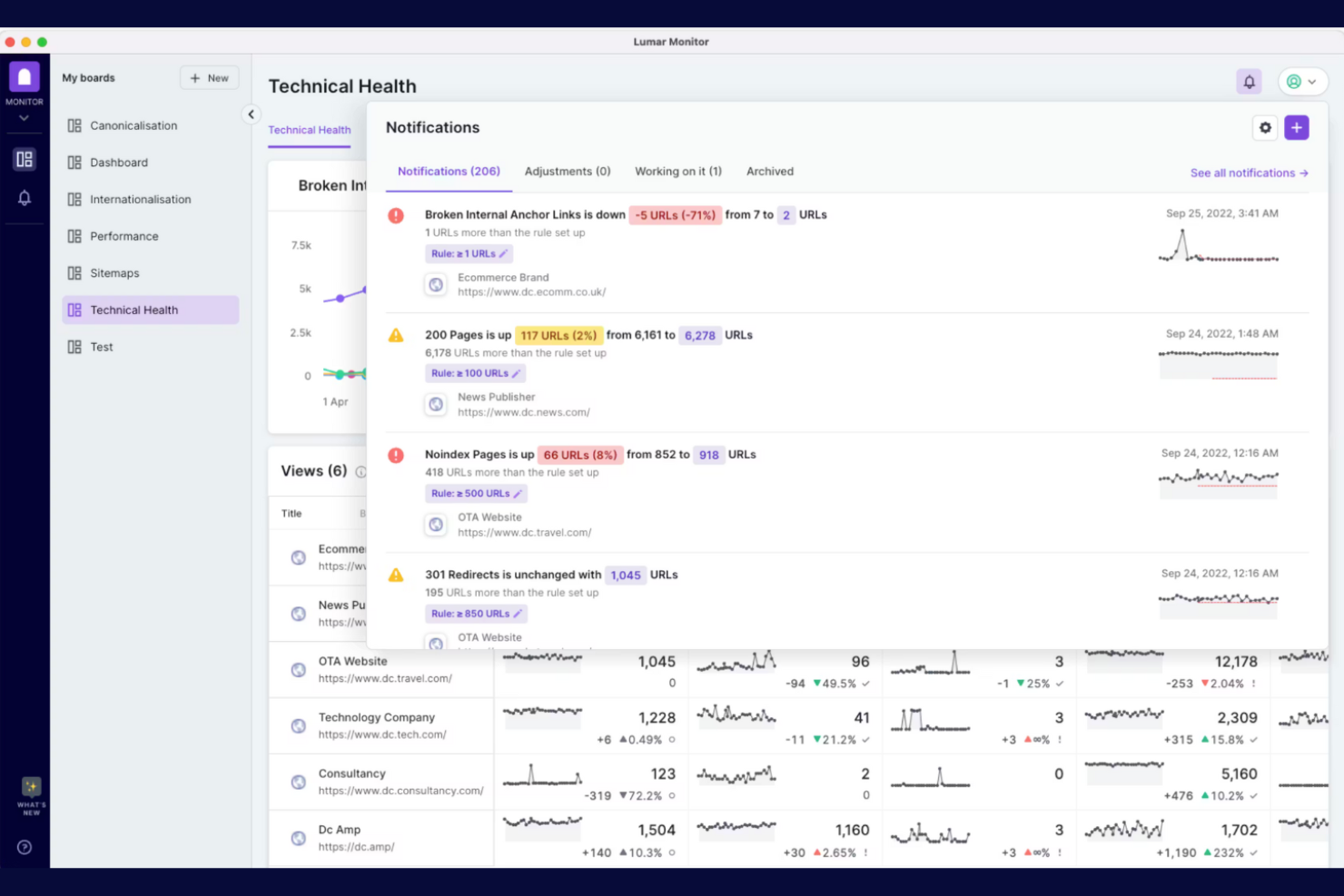The height and width of the screenshot is (896, 1344).
Task: Open the Technical Health board
Action: pyautogui.click(x=133, y=310)
